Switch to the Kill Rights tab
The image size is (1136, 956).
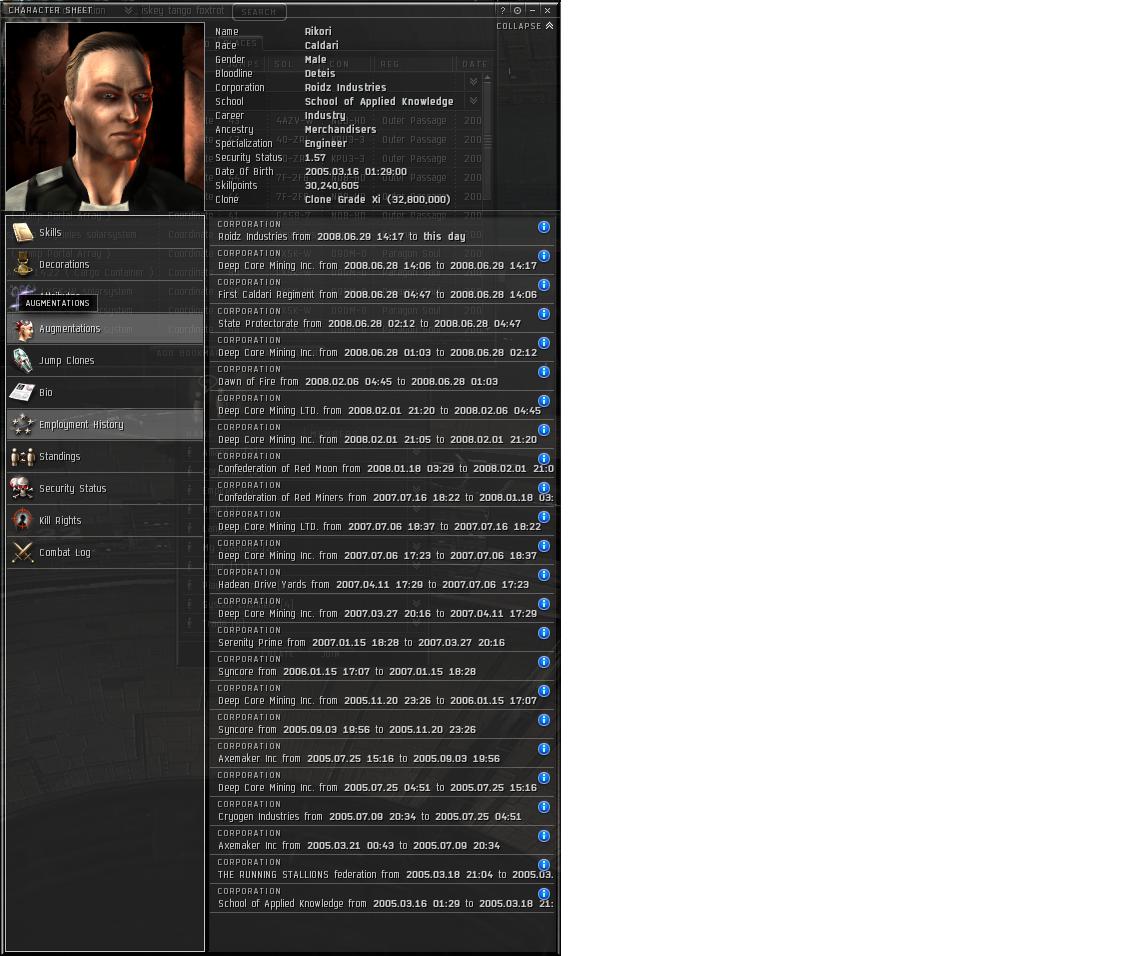tap(105, 520)
